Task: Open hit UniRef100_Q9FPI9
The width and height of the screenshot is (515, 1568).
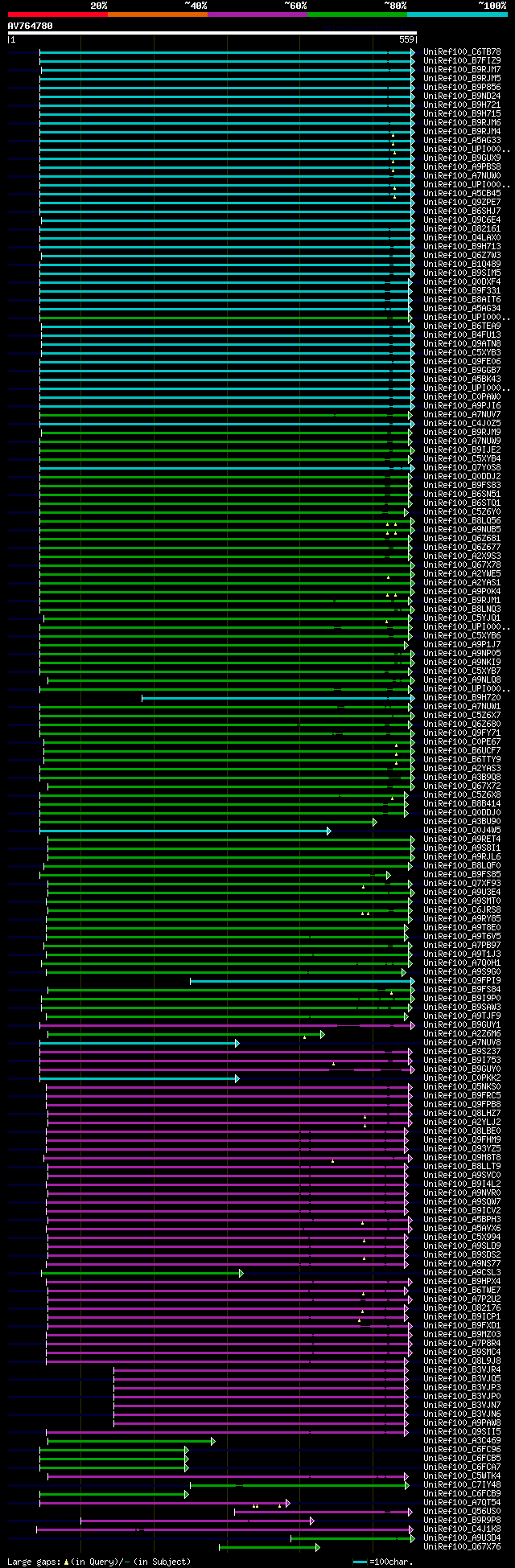Action: click(x=462, y=981)
